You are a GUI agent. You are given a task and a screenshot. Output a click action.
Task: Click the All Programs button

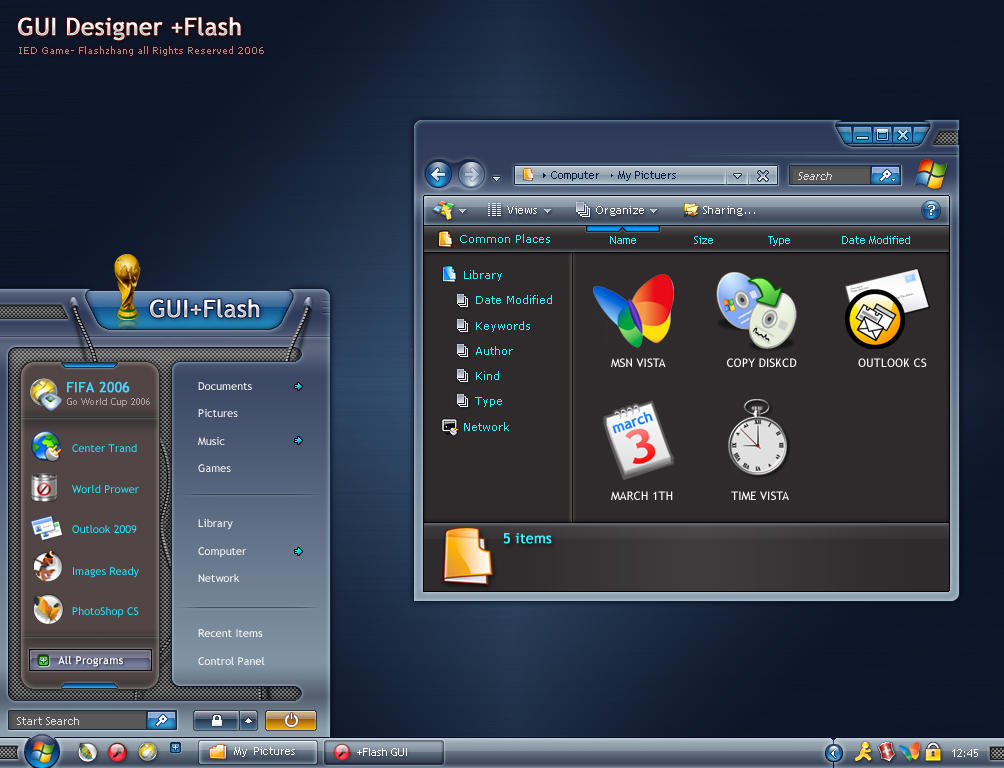pos(90,660)
